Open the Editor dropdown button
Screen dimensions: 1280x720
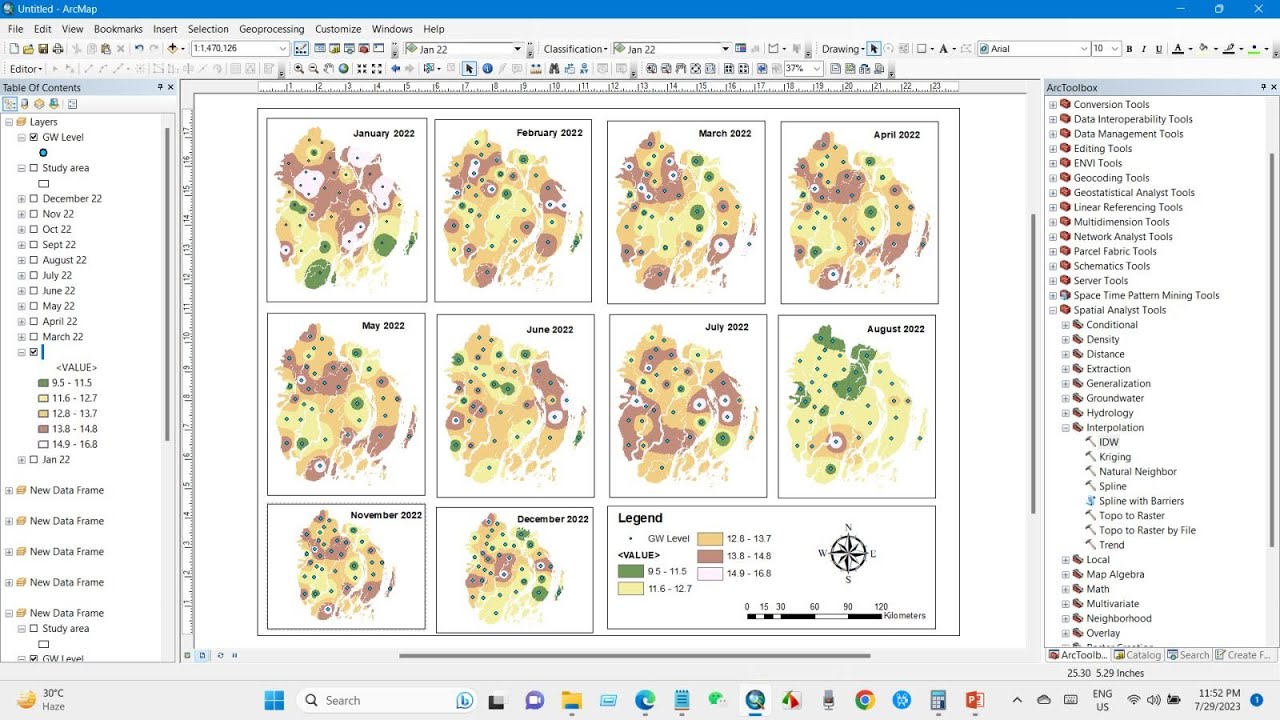[26, 69]
